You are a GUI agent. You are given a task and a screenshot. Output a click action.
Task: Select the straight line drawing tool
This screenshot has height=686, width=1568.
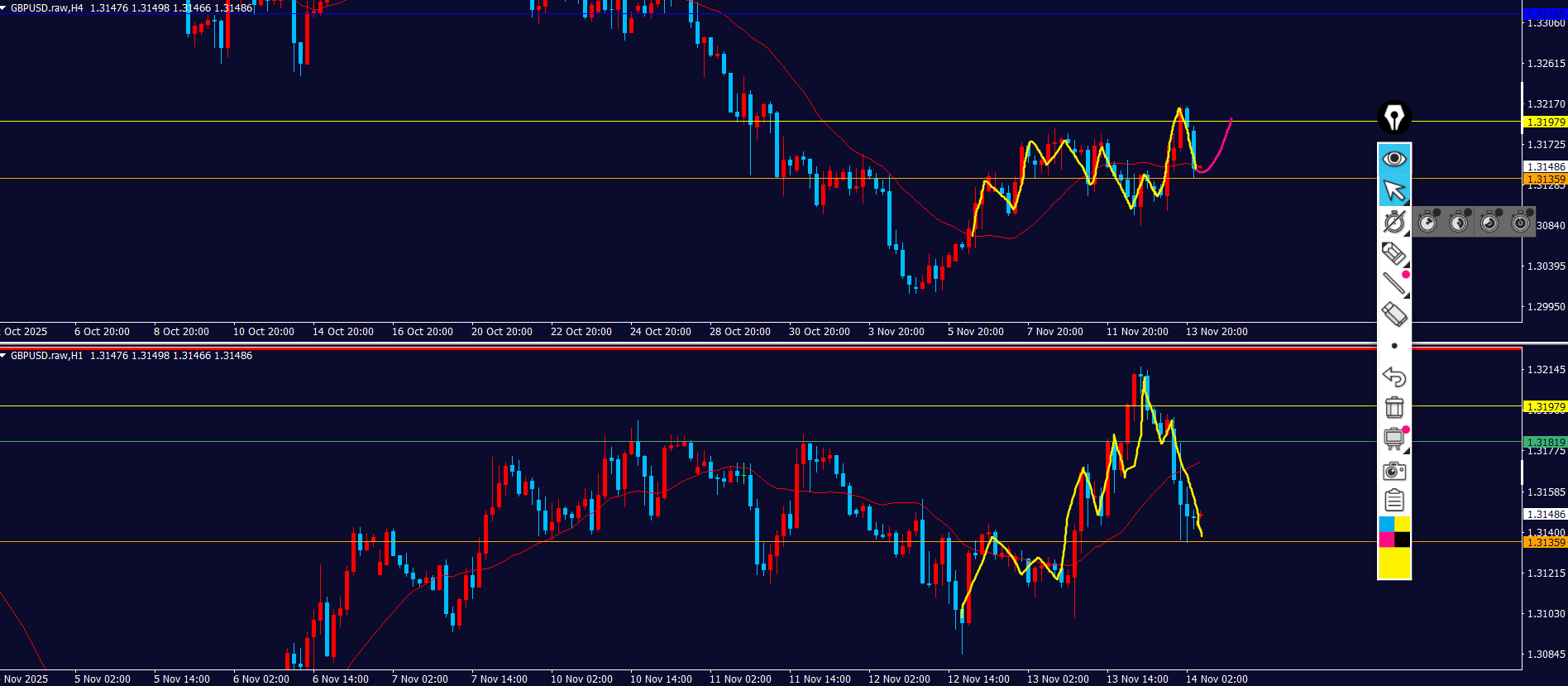click(x=1394, y=283)
